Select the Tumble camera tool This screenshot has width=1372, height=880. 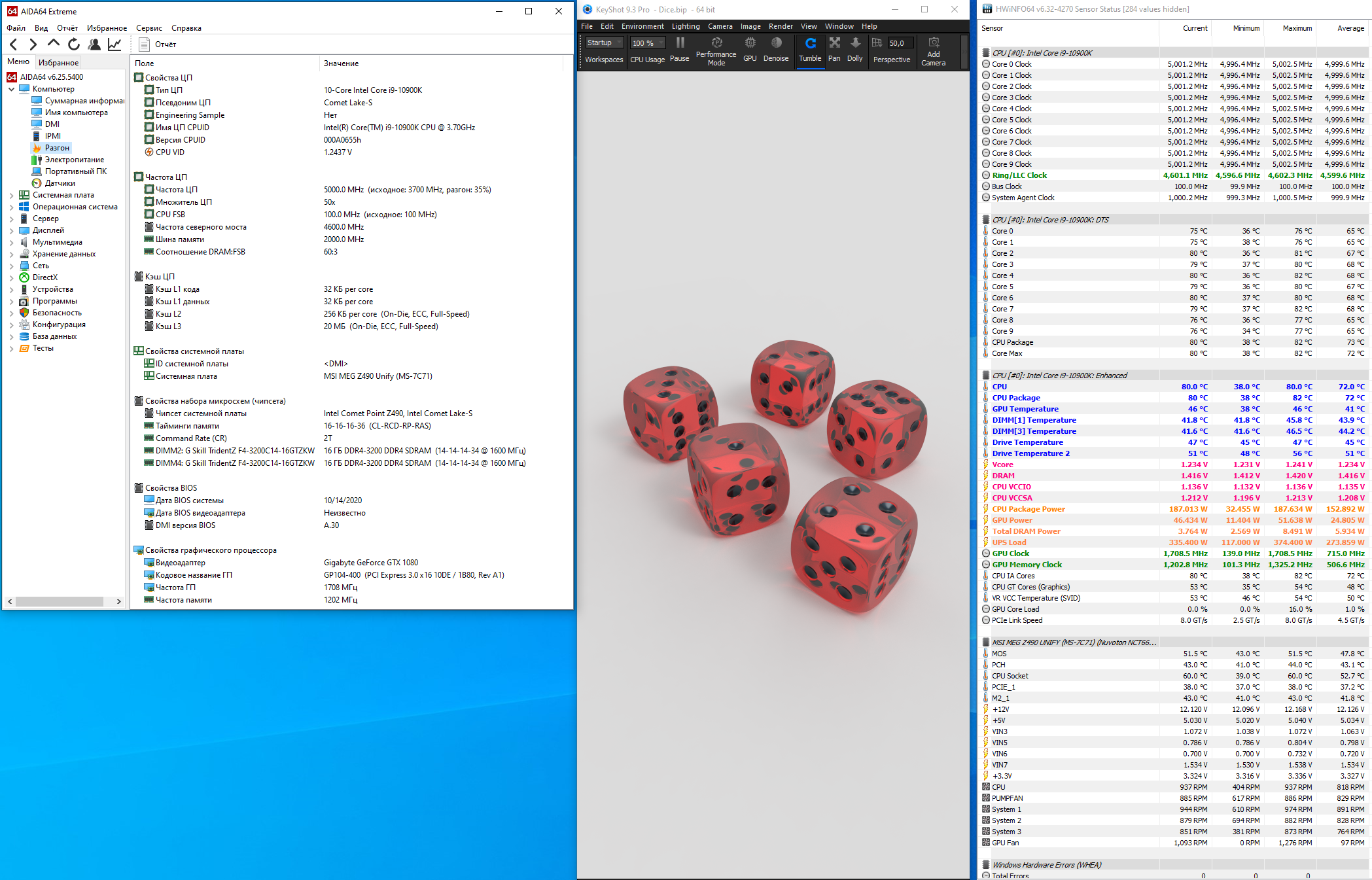[x=810, y=48]
